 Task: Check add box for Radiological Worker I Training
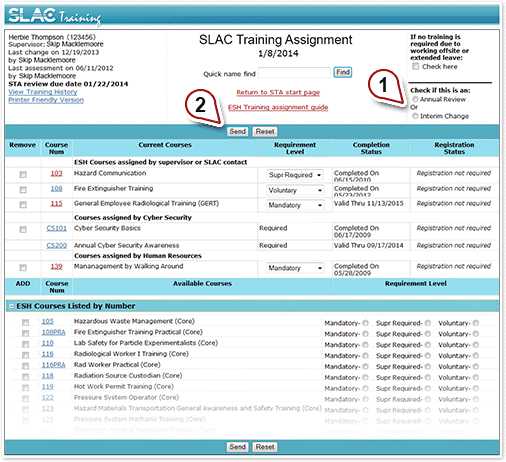point(25,355)
